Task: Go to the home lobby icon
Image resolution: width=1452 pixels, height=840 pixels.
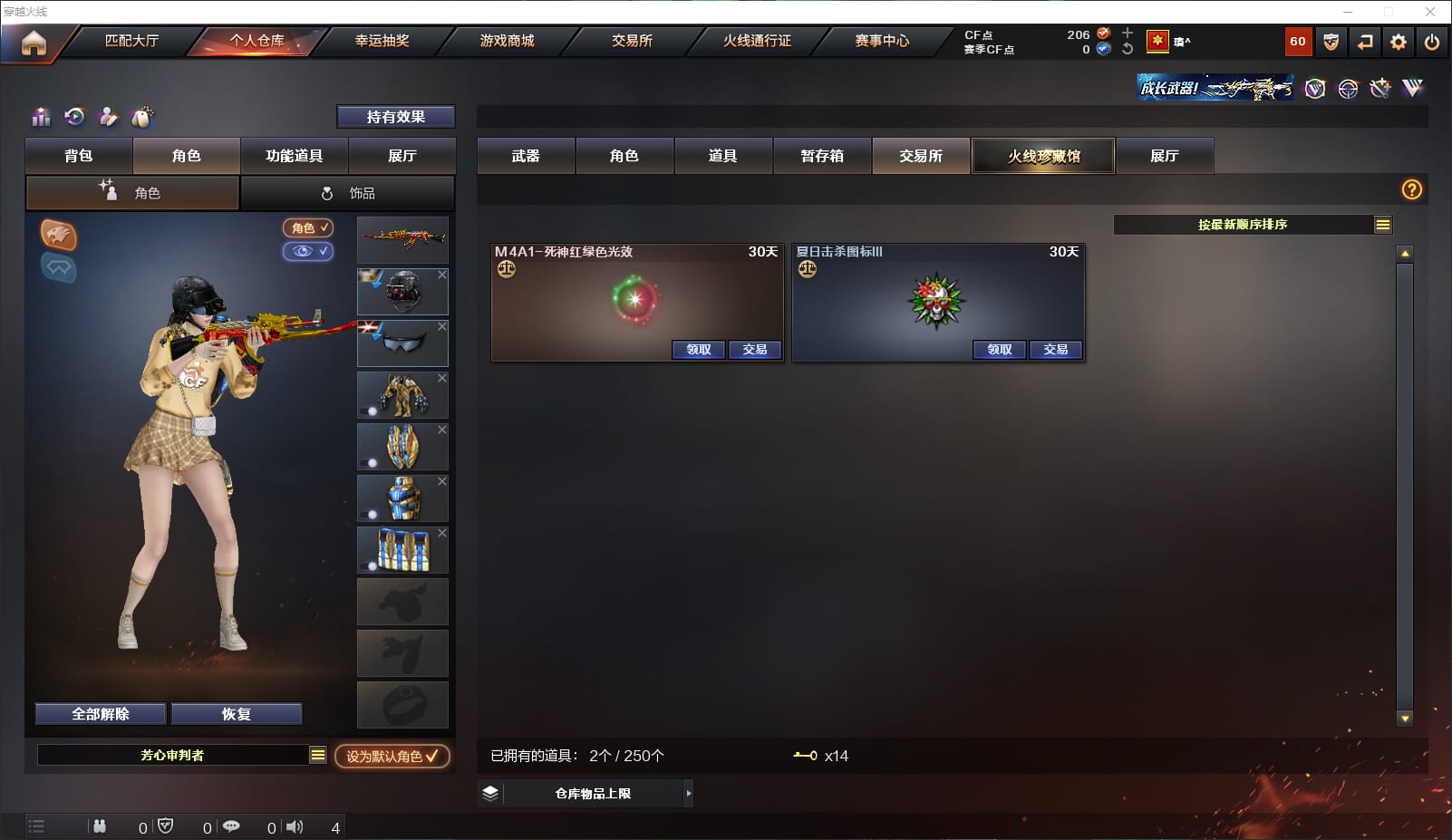Action: [34, 43]
